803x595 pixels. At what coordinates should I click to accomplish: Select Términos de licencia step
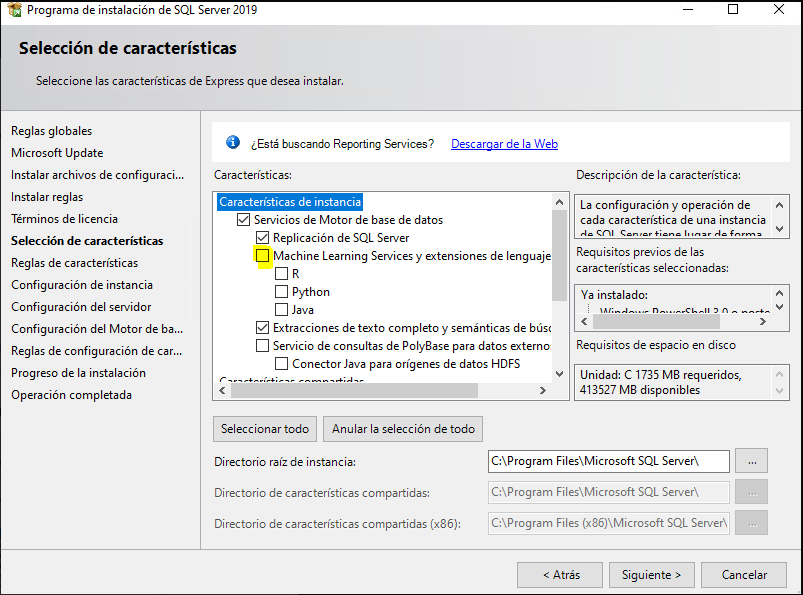(x=65, y=219)
